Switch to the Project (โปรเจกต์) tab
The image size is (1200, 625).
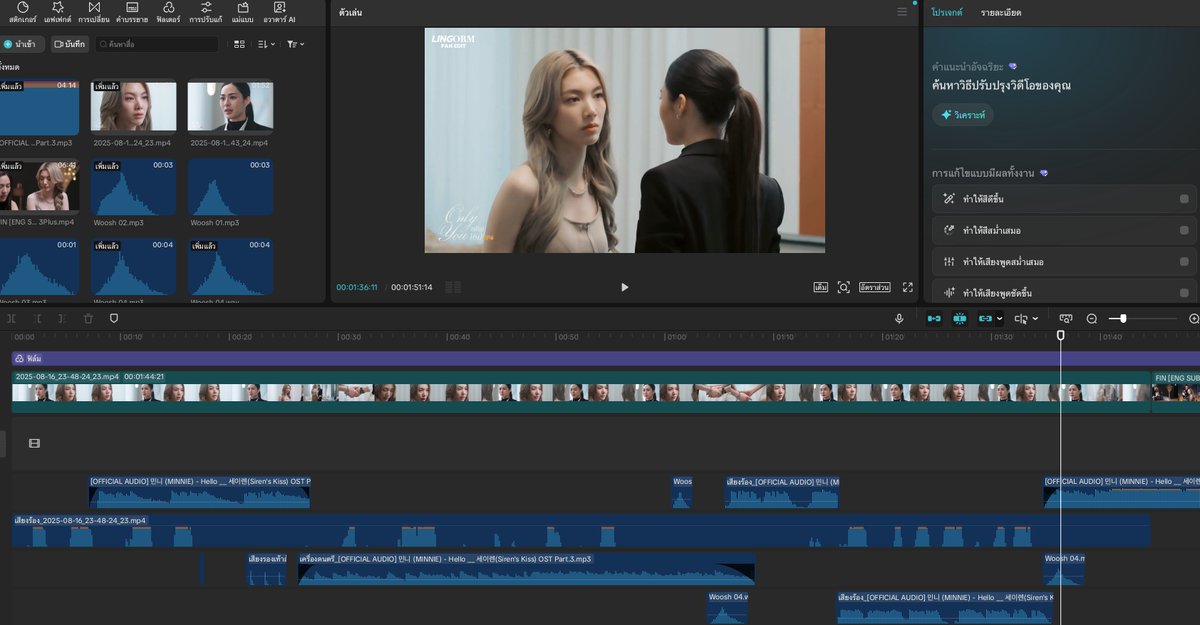[x=947, y=12]
